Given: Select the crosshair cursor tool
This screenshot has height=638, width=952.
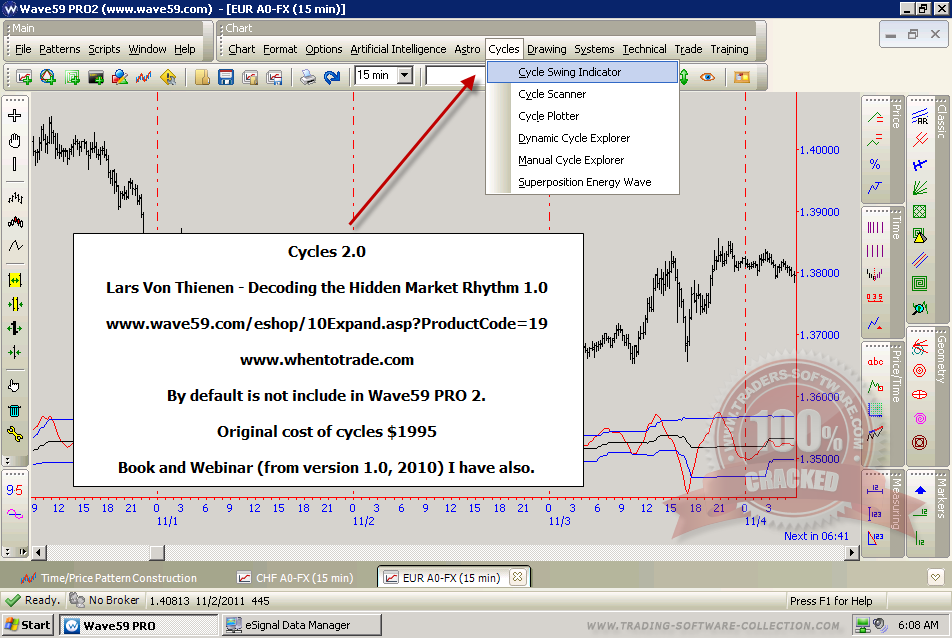Looking at the screenshot, I should pos(14,116).
